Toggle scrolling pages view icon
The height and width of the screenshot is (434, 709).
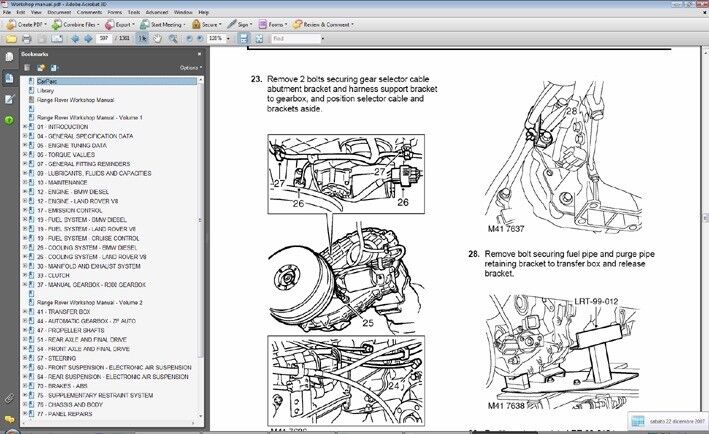coord(243,39)
